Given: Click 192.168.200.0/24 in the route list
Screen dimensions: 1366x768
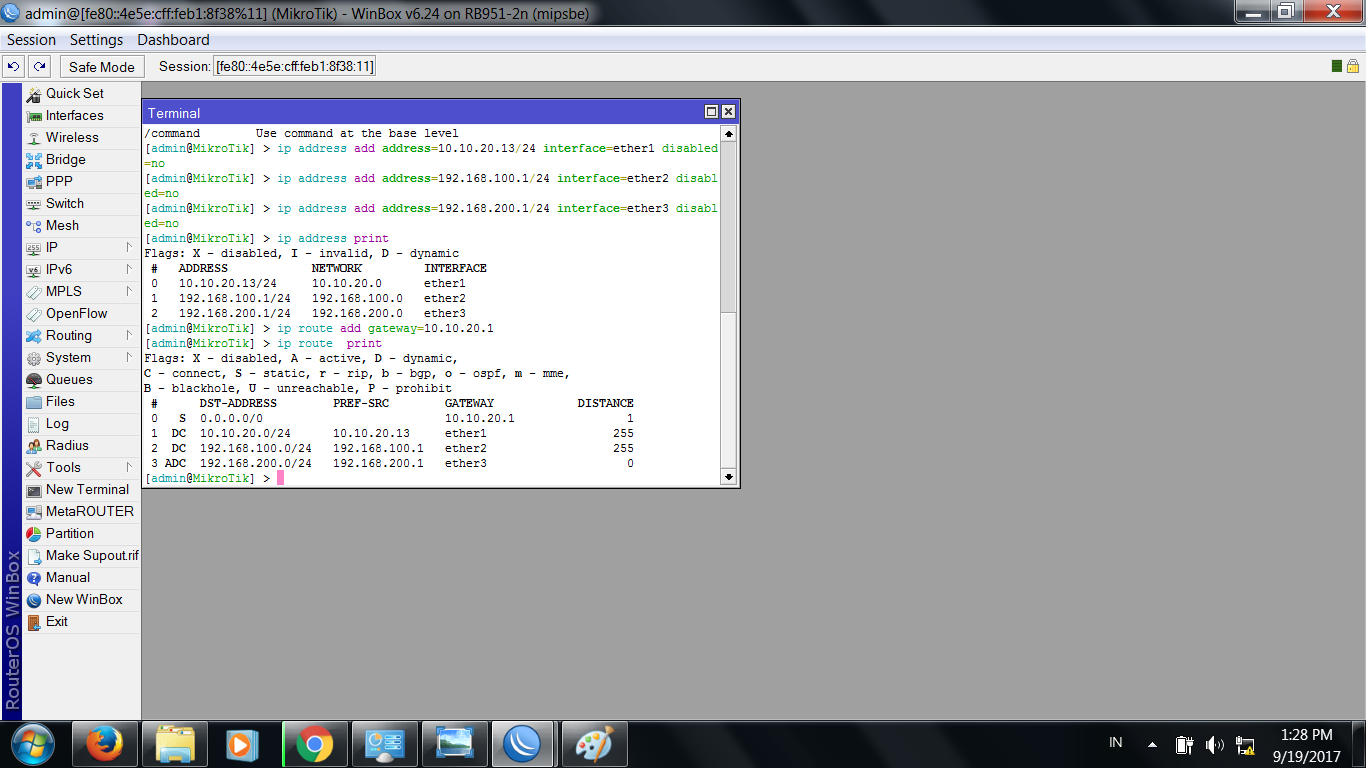Looking at the screenshot, I should [255, 463].
